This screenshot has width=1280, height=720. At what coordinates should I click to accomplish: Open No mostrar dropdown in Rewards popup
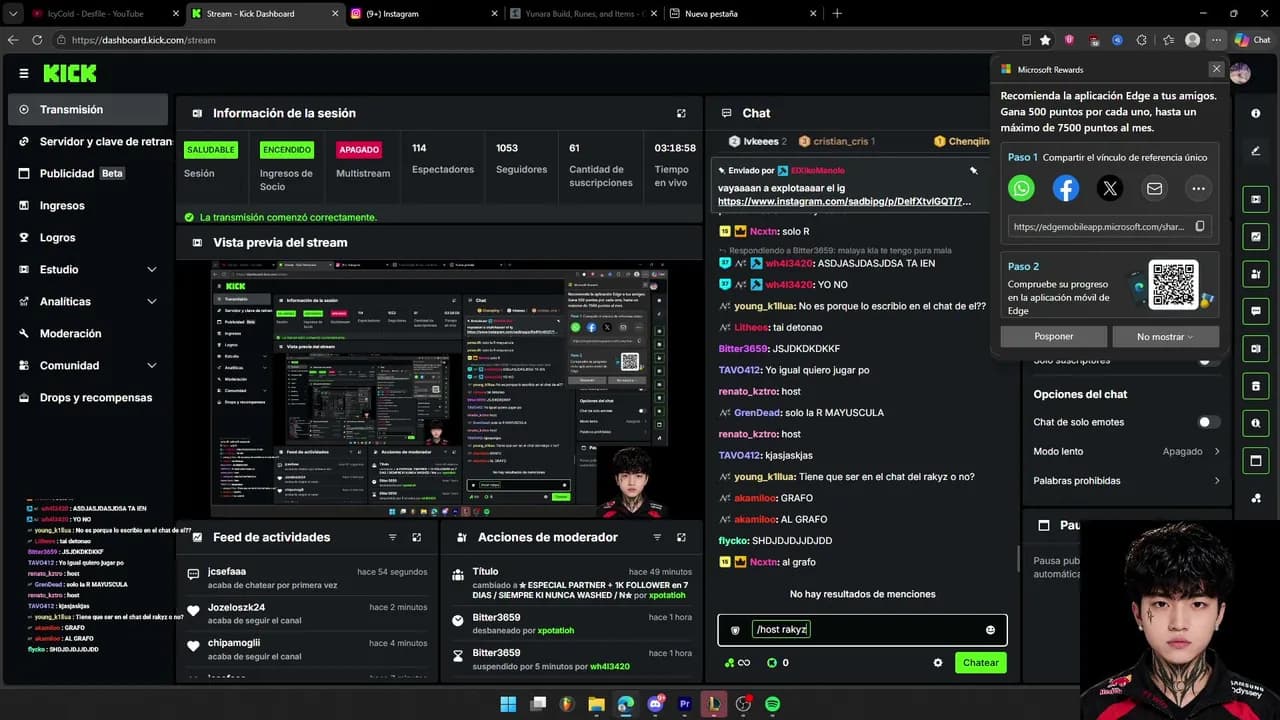tap(1165, 336)
